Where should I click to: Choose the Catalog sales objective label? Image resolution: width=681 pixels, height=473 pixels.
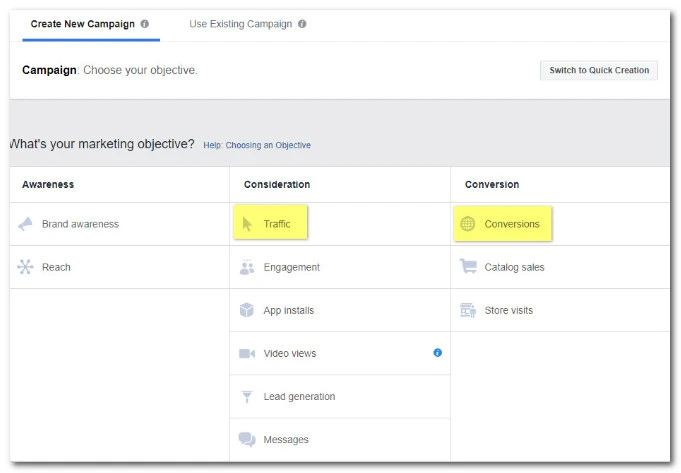(514, 267)
